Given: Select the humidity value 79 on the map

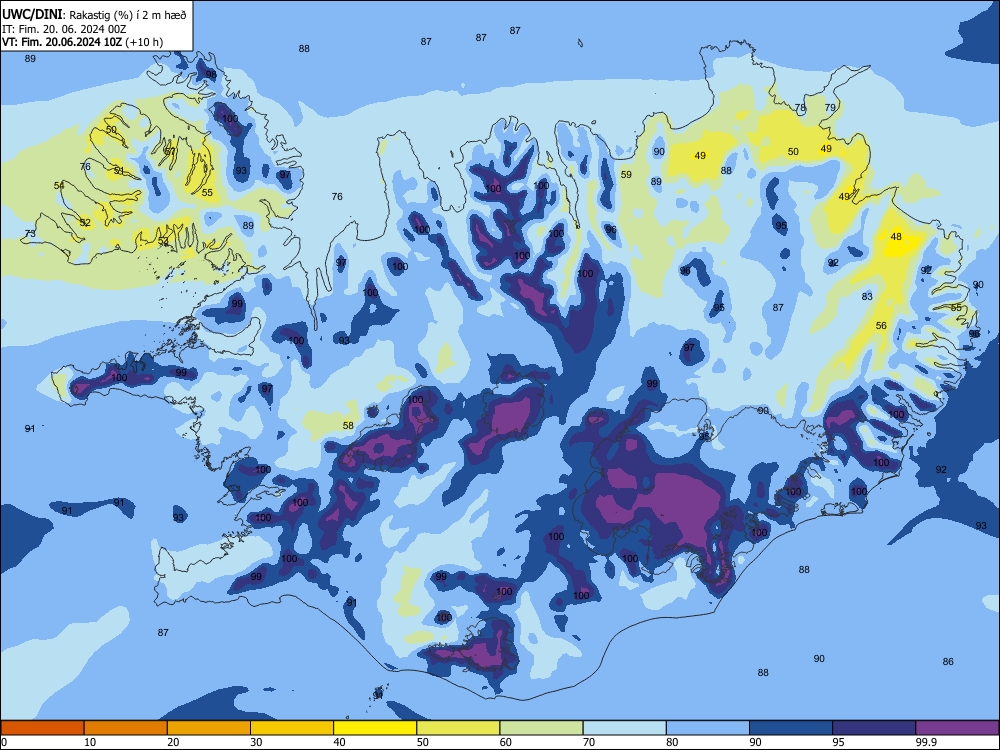Looking at the screenshot, I should click(830, 108).
